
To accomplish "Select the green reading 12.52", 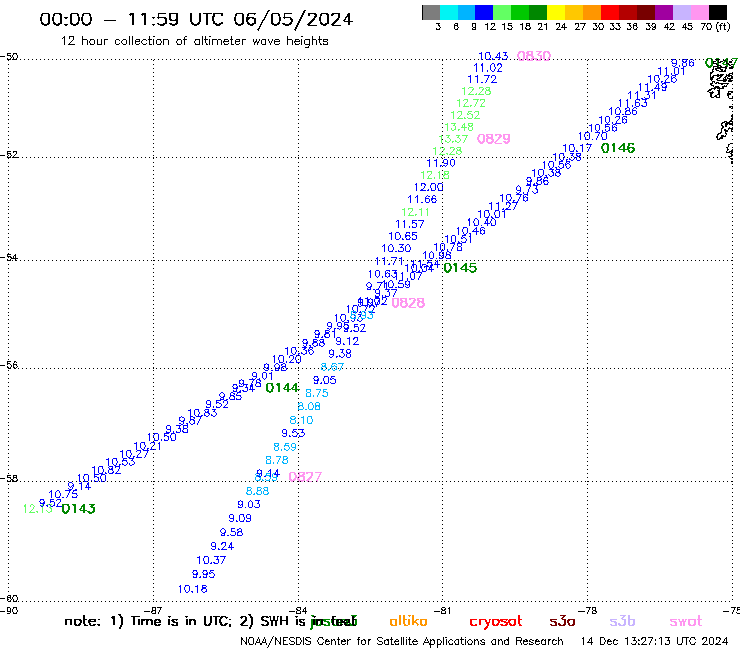I will pos(465,115).
